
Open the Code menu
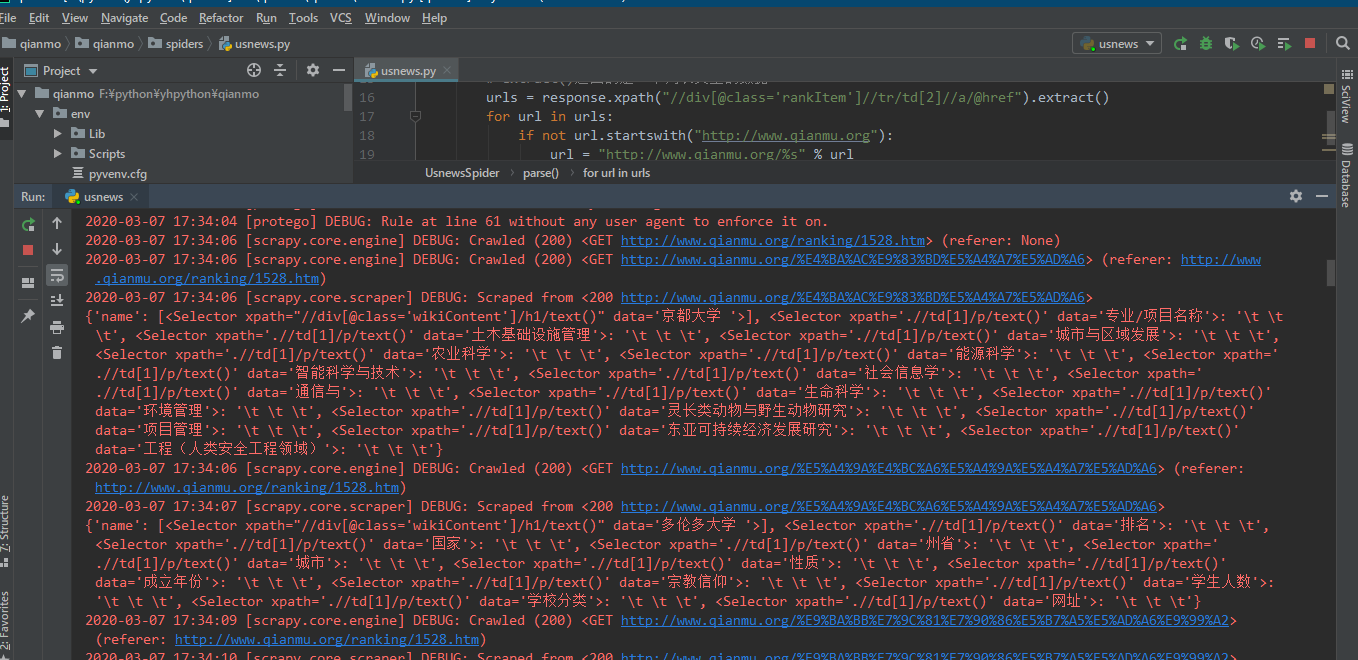(x=173, y=18)
